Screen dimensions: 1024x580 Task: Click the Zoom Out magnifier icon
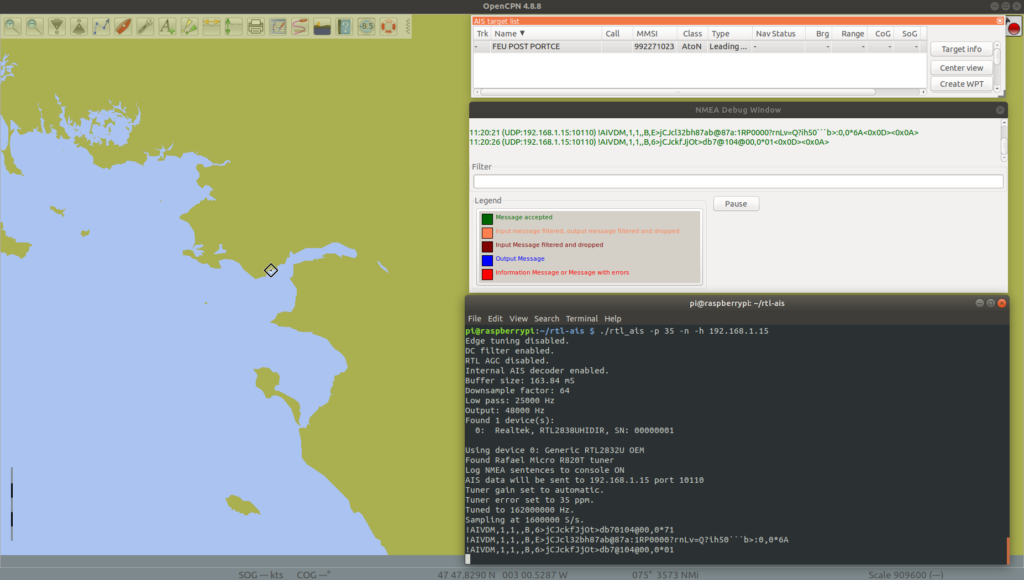(x=35, y=27)
